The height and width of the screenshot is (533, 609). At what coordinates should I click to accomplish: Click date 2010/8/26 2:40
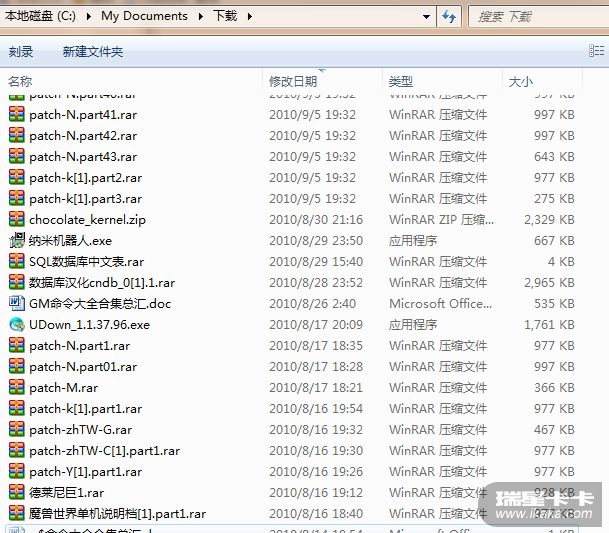[313, 304]
